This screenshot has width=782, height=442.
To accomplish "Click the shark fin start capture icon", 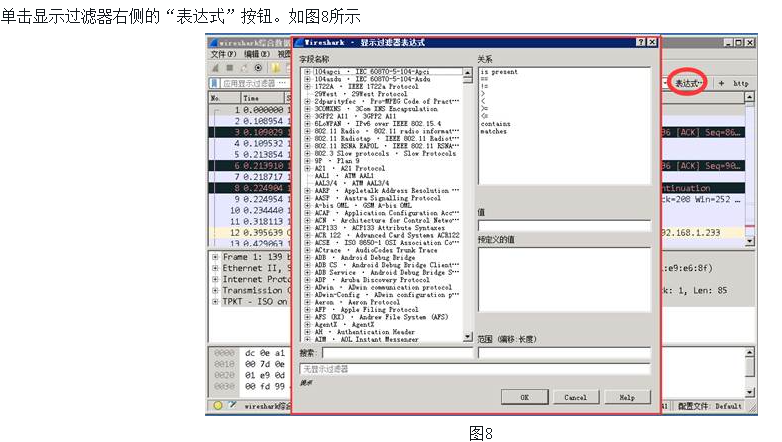I will click(x=215, y=68).
